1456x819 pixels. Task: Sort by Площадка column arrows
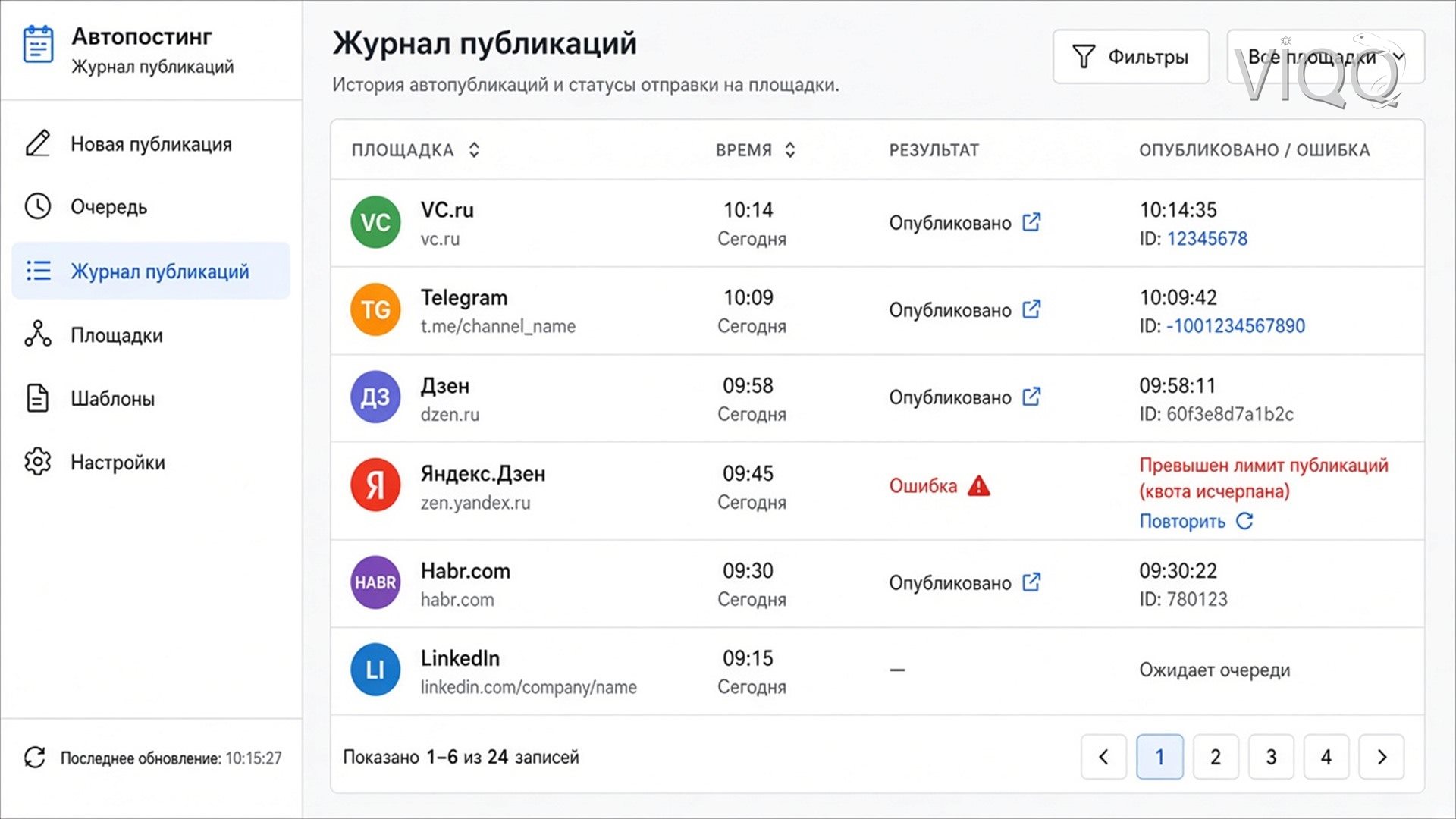[475, 150]
